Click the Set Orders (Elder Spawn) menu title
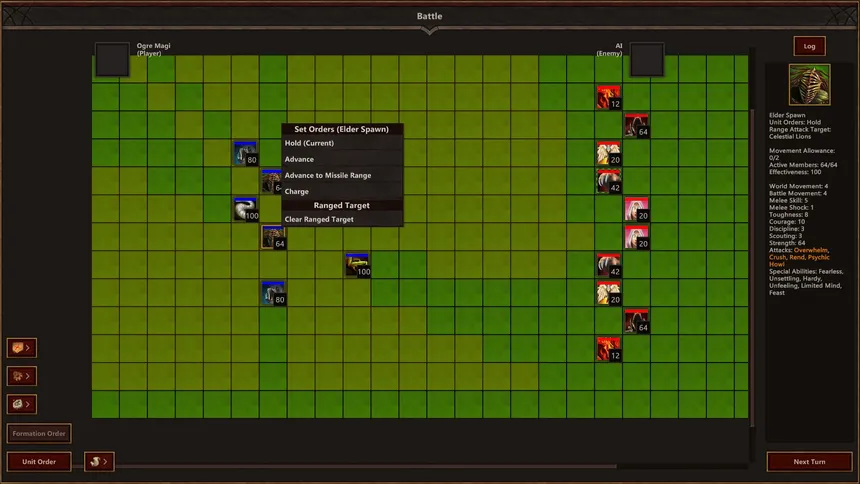The height and width of the screenshot is (484, 860). (342, 129)
